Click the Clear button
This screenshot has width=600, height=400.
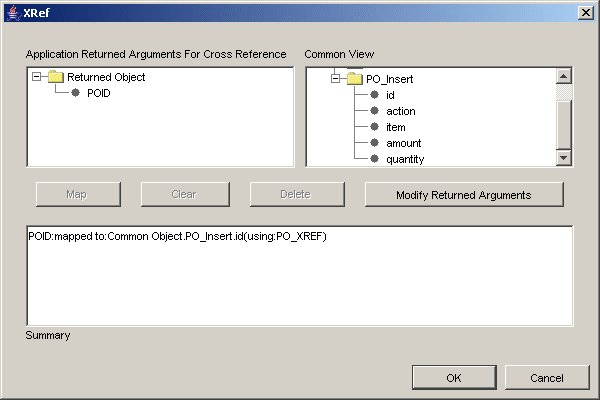[x=185, y=194]
